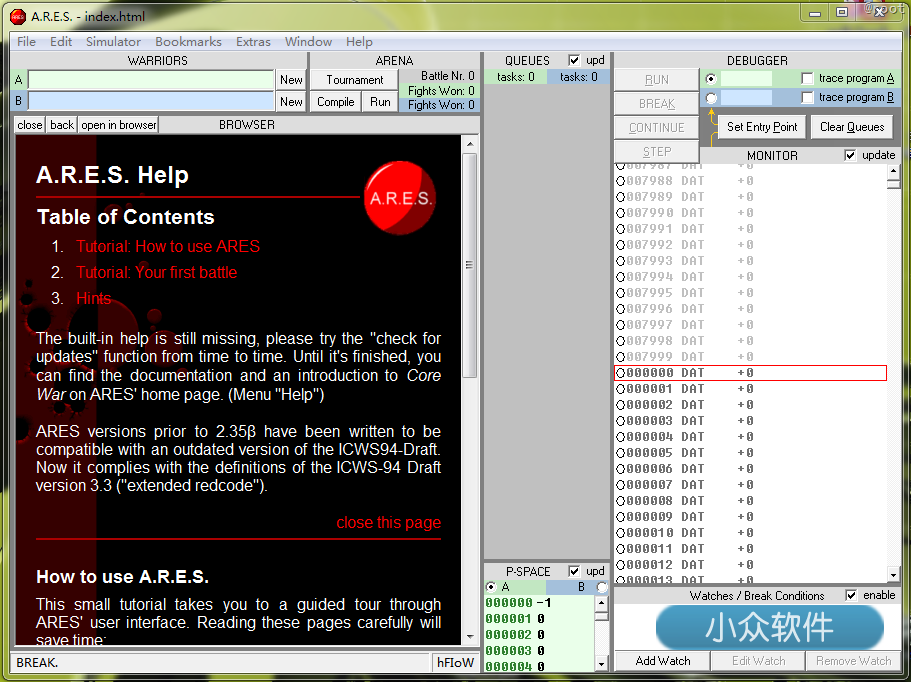Screen dimensions: 911x682
Task: Select monitor row 000012 DAT
Action: click(x=751, y=565)
